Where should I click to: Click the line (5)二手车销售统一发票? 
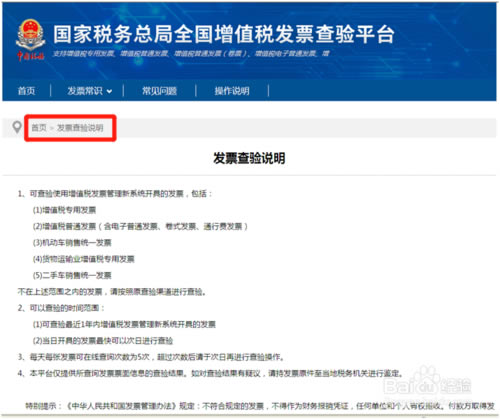coord(72,275)
